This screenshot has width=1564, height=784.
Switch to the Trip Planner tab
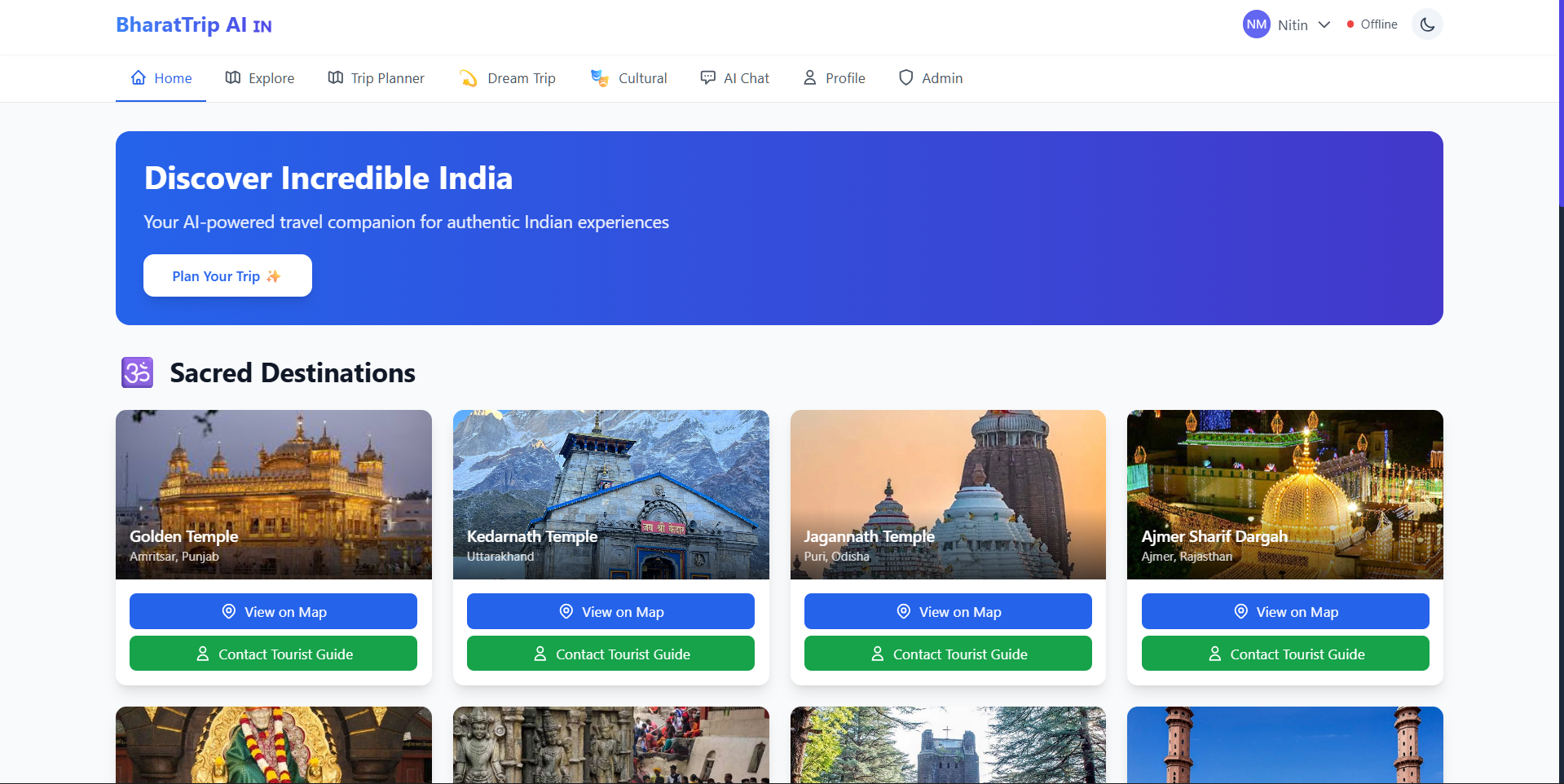tap(376, 78)
